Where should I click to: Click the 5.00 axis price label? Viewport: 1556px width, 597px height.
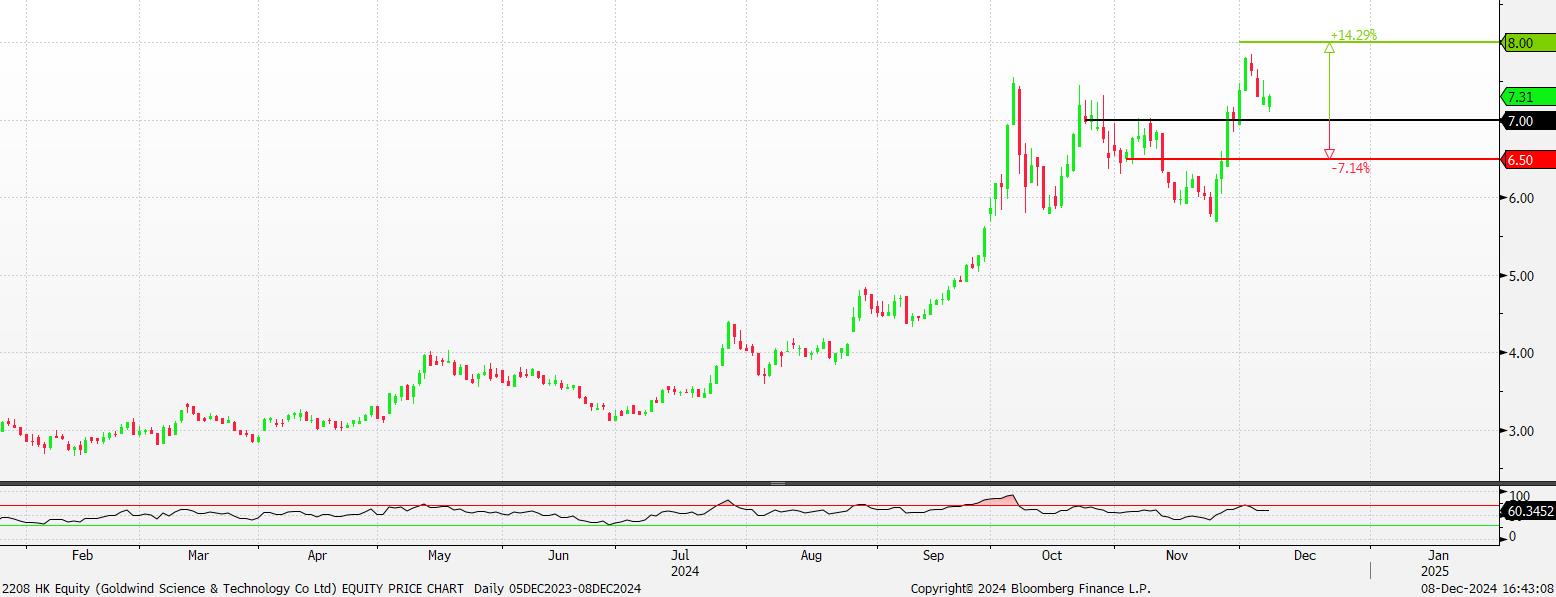pos(1520,276)
